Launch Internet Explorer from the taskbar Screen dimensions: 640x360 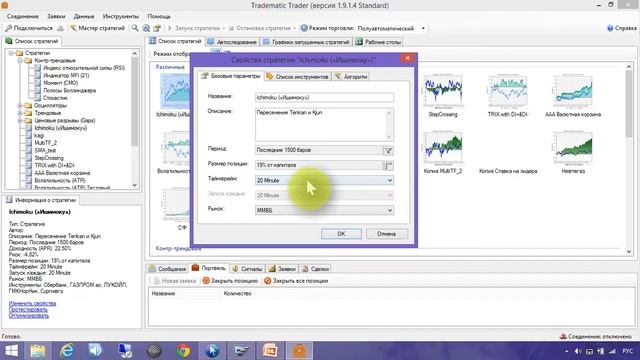(67, 351)
